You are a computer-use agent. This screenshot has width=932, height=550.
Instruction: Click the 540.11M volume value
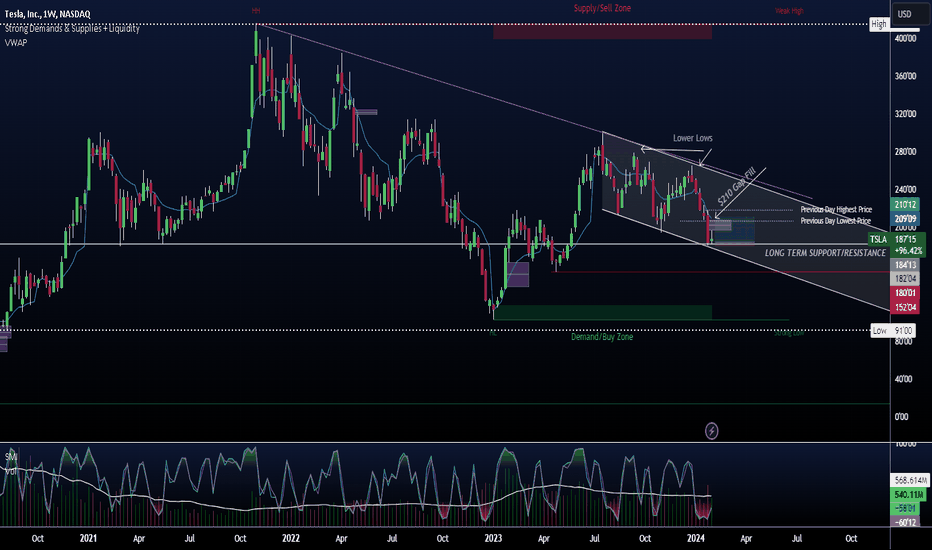click(x=908, y=494)
